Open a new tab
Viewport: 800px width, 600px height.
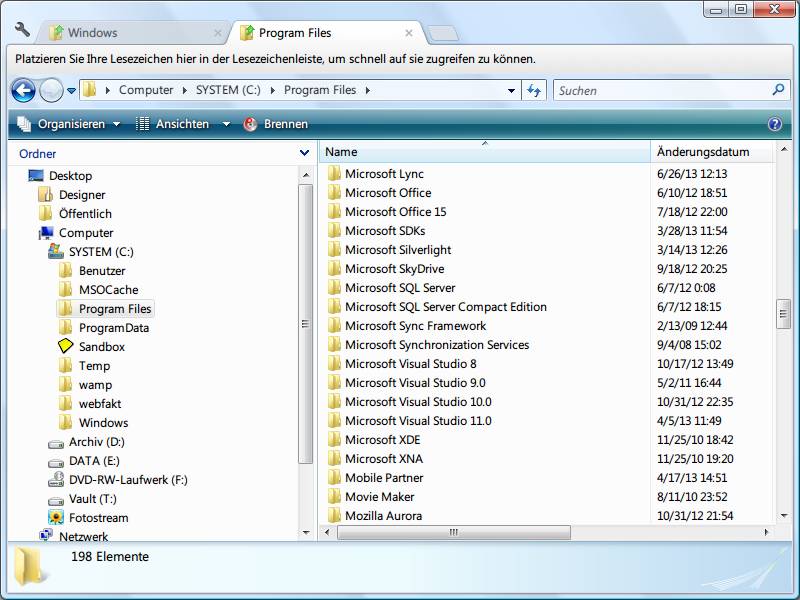coord(442,34)
